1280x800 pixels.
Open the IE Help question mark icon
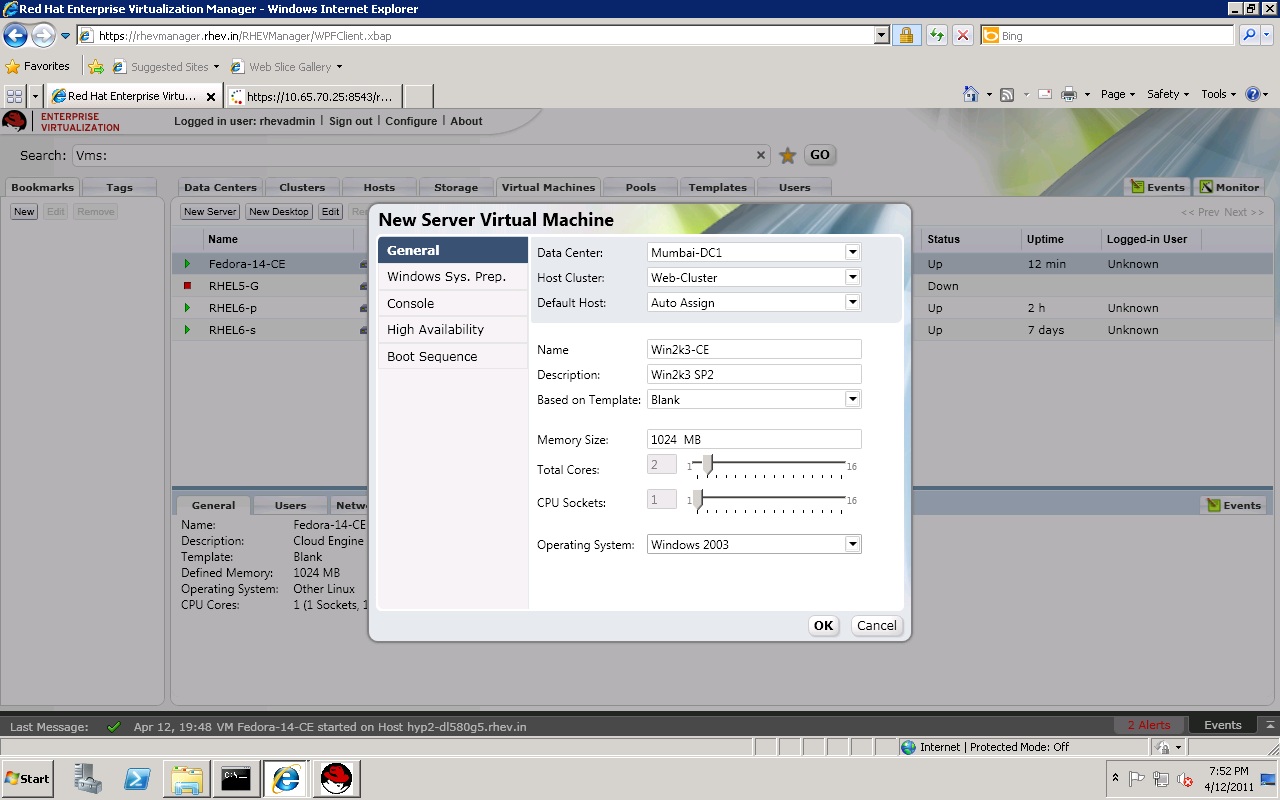1252,94
